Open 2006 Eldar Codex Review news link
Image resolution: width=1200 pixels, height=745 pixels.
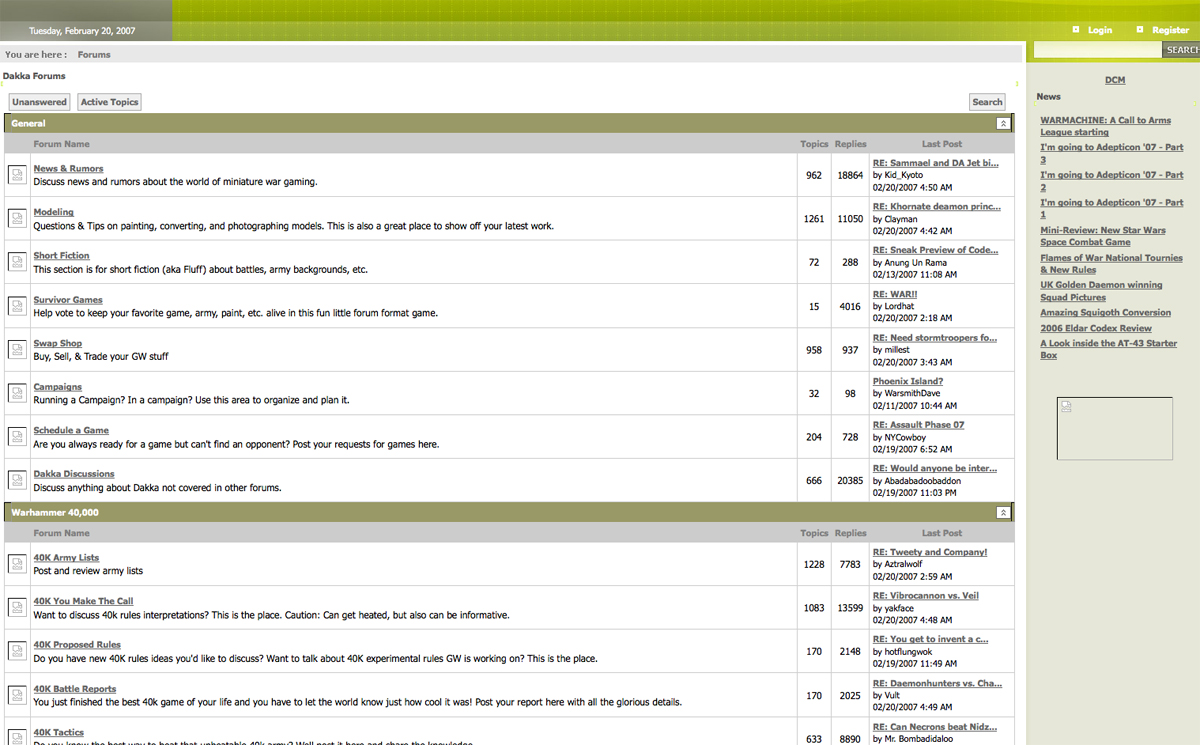pos(1095,328)
